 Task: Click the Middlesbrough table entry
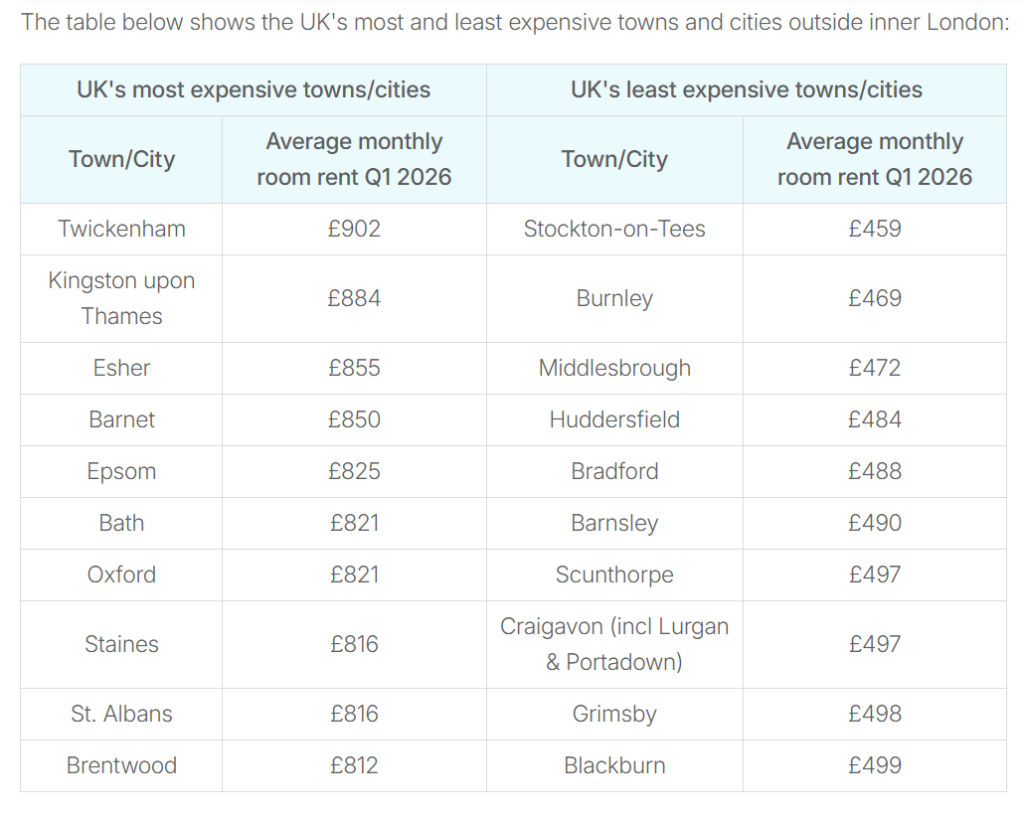click(x=614, y=368)
